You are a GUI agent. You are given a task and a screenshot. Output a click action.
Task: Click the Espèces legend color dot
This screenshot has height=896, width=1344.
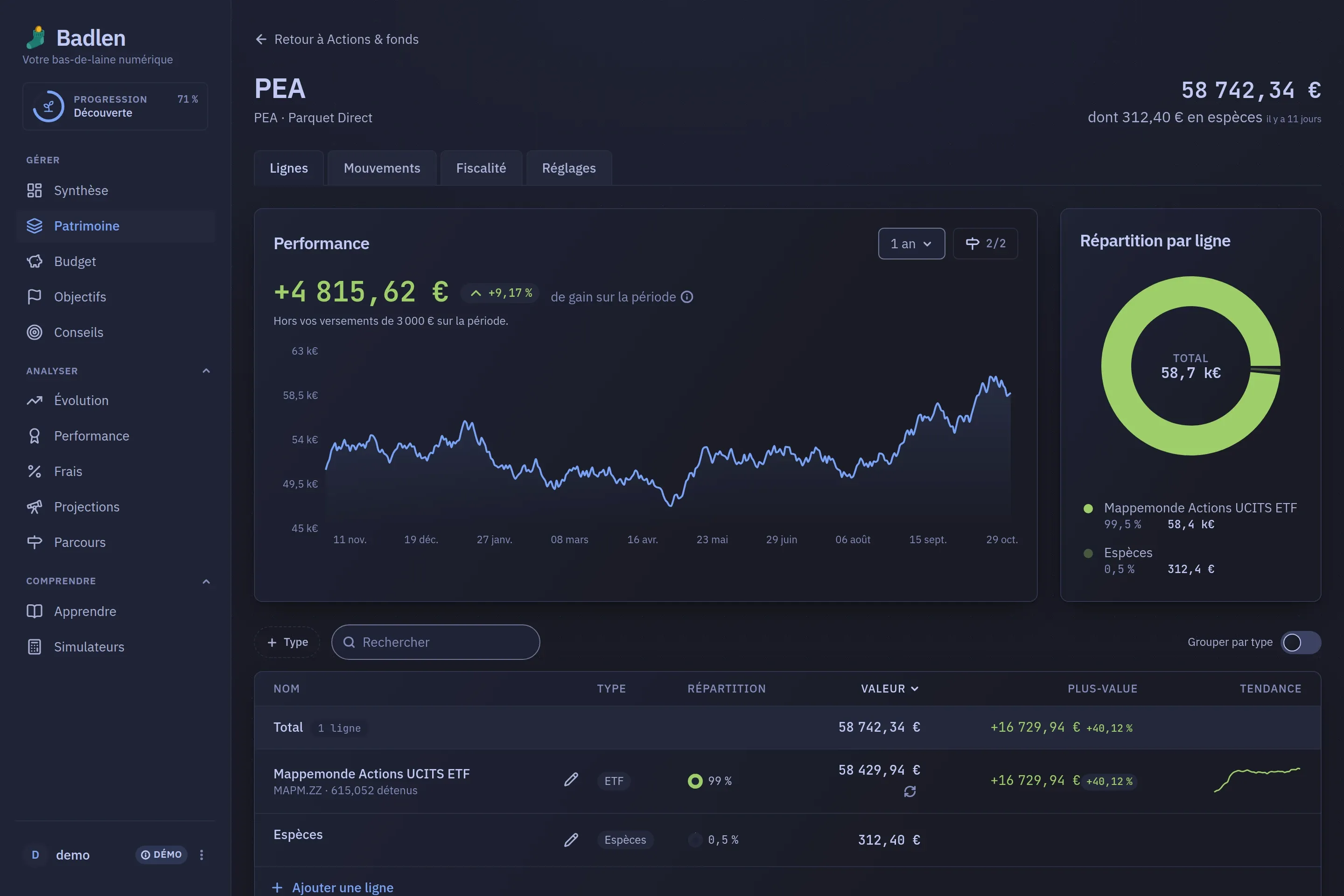[x=1088, y=553]
